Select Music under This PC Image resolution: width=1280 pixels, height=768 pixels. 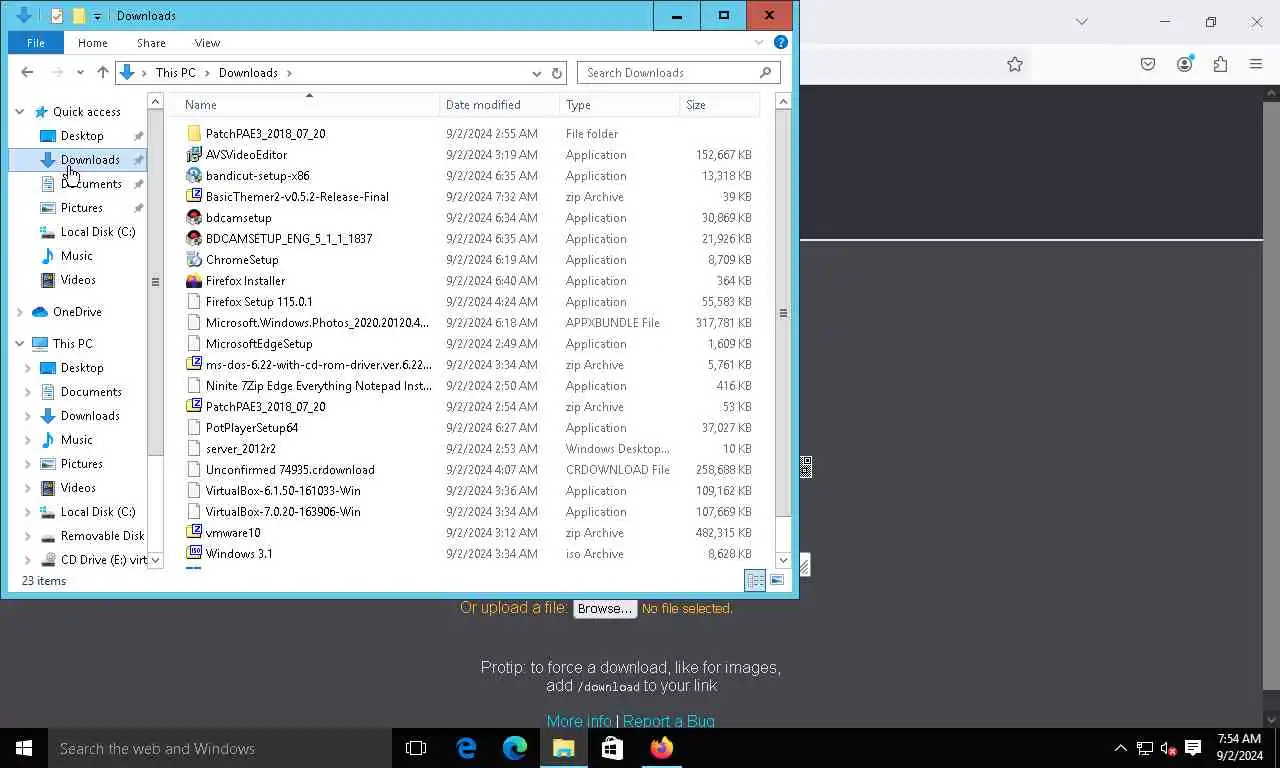tap(76, 440)
